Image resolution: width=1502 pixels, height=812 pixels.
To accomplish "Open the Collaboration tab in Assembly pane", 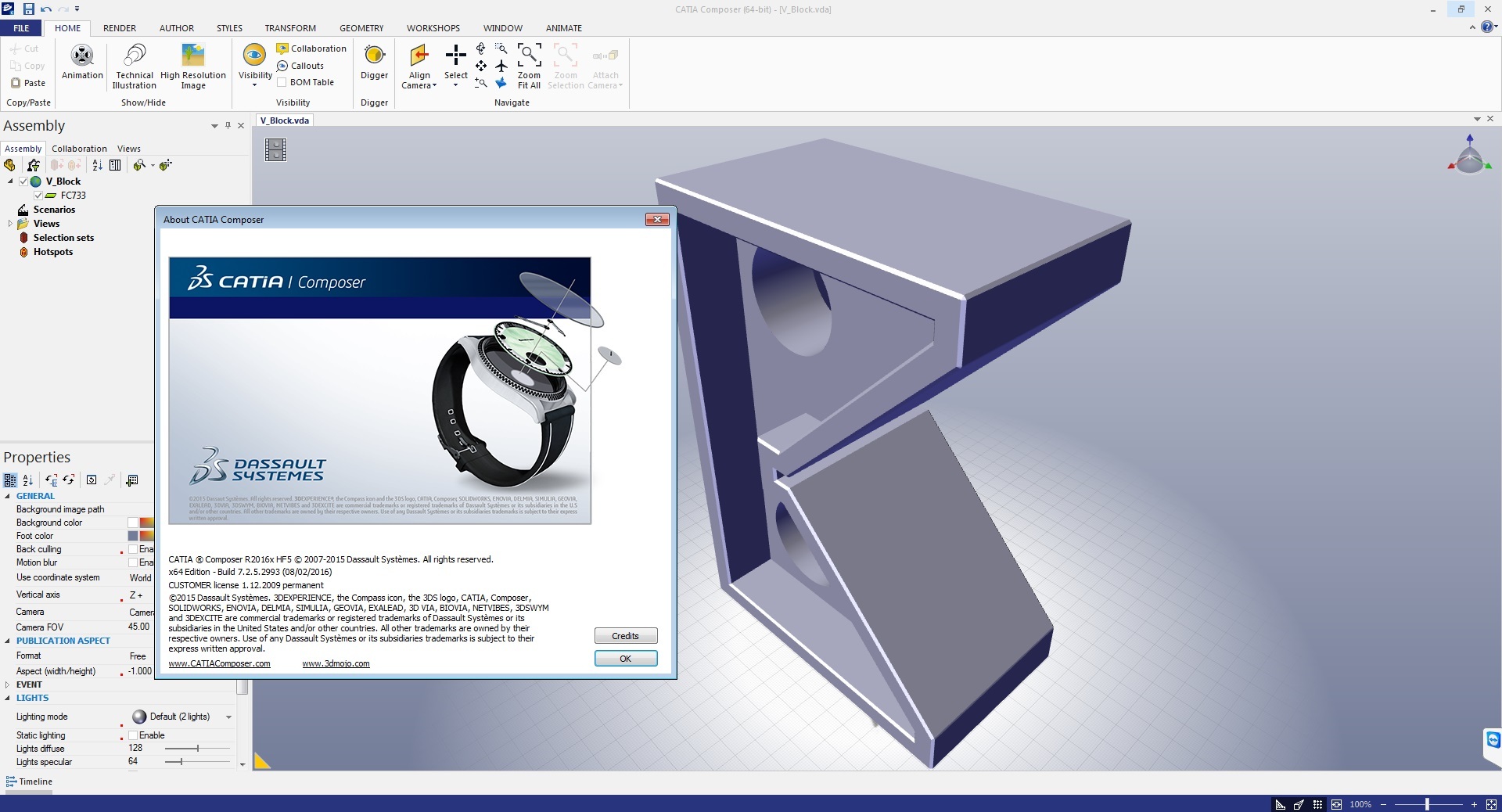I will click(x=79, y=149).
